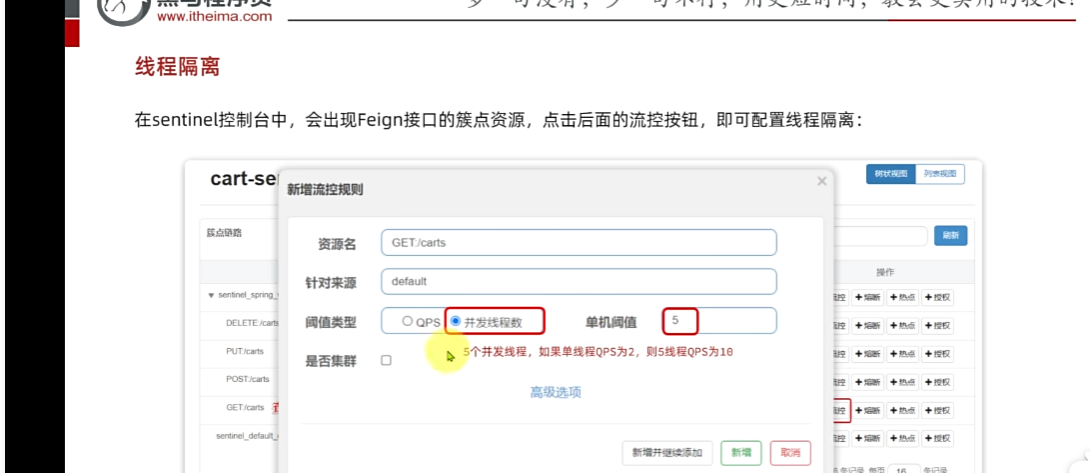Add 授权 rule for POST:/carts row
Viewport: 1090px width, 473px height.
click(938, 382)
